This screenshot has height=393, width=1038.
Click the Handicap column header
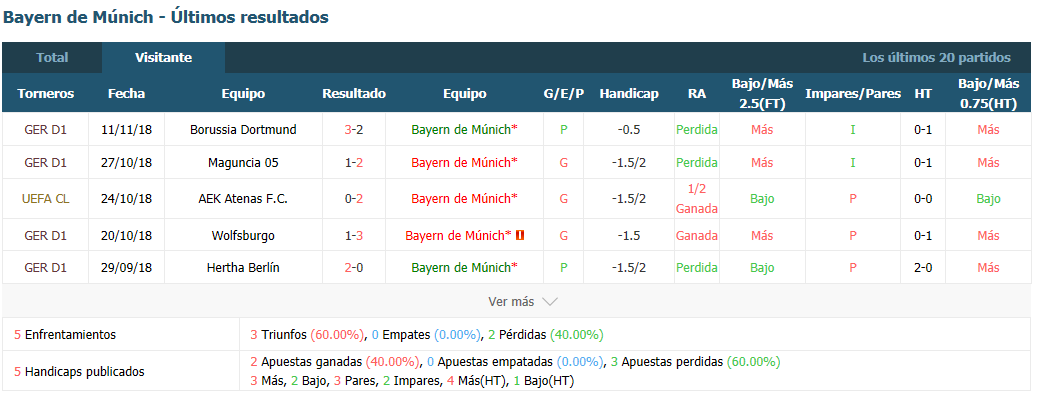point(629,93)
